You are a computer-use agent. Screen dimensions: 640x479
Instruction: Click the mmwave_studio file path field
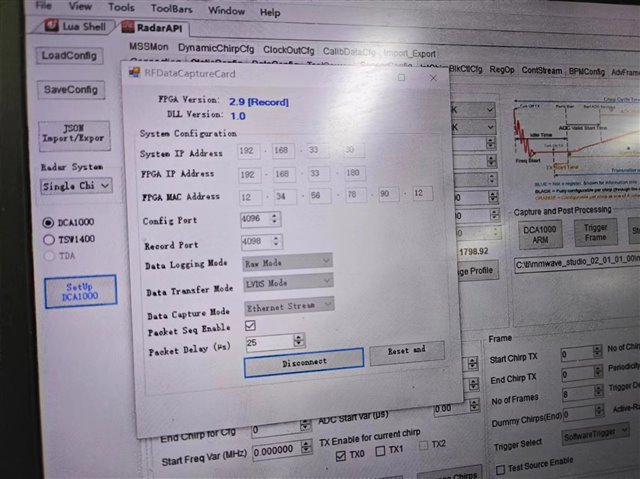(577, 262)
